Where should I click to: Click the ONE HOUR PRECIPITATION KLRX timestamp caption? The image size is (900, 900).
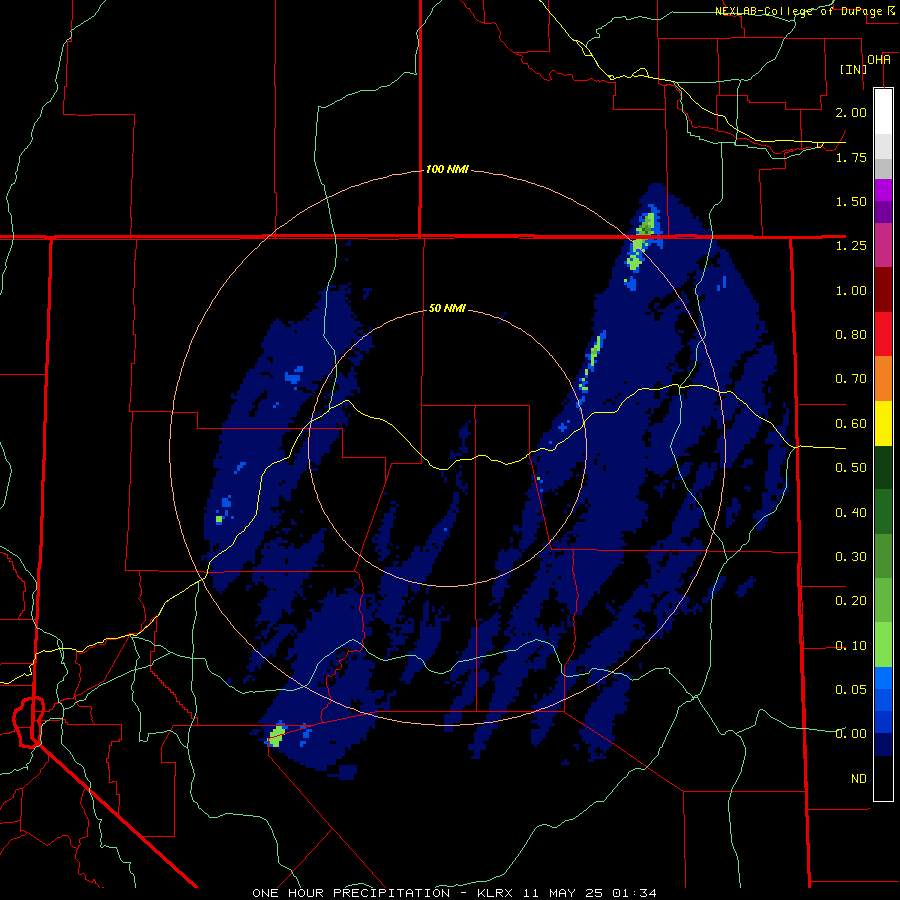coord(454,893)
